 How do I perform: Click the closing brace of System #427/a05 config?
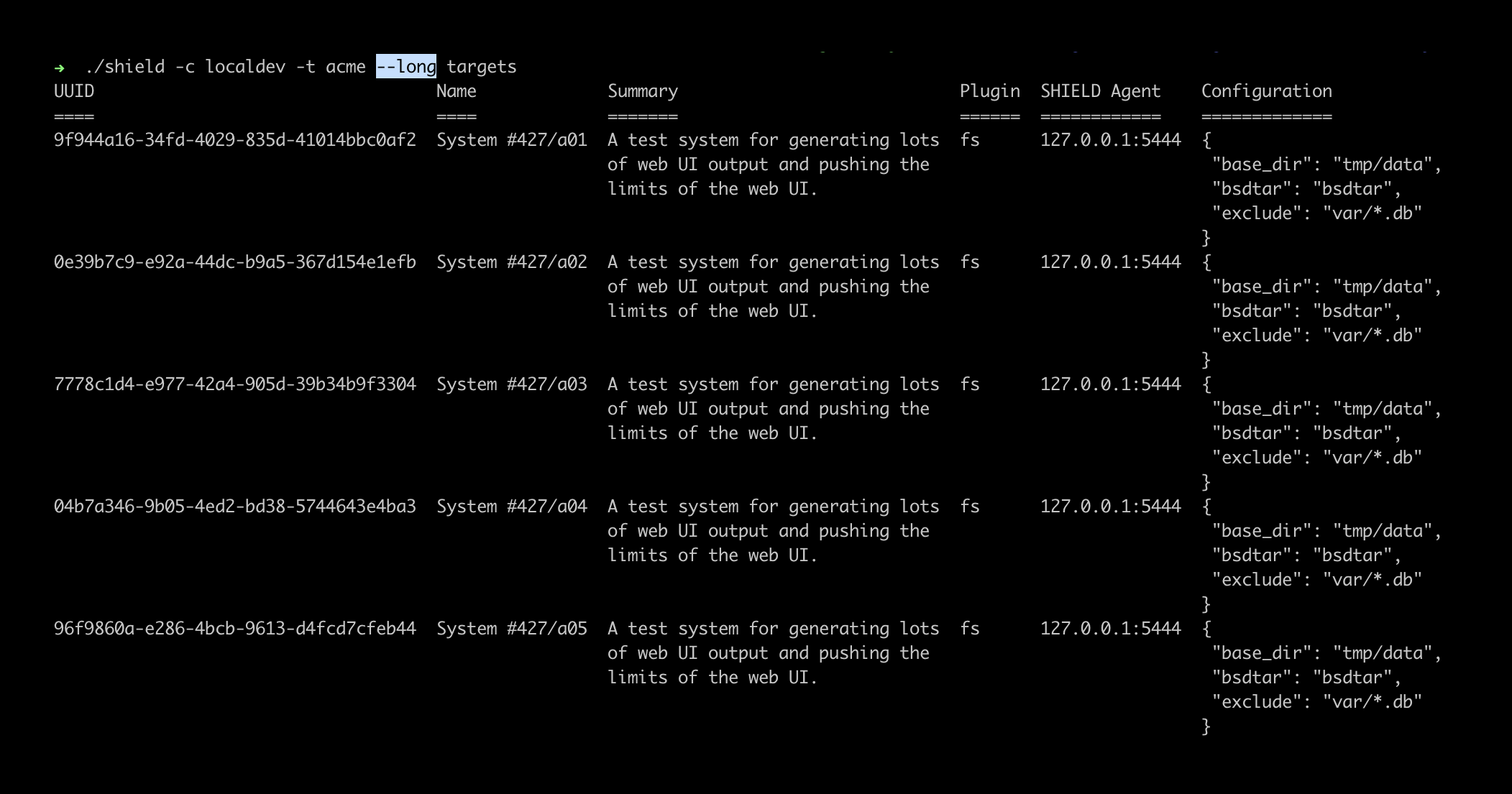pos(1206,726)
